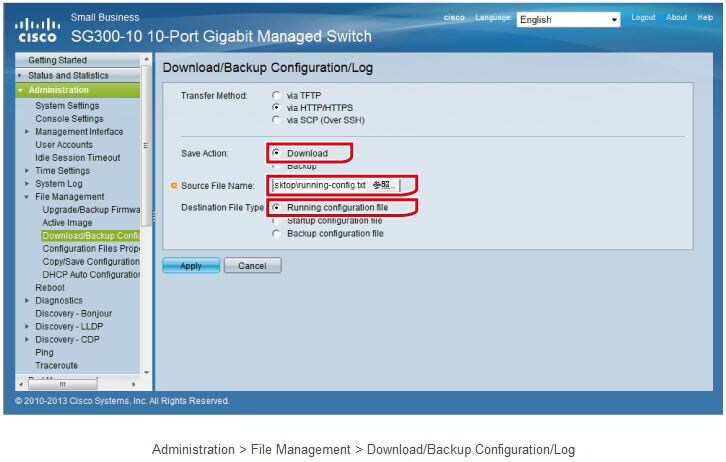This screenshot has height=462, width=726.
Task: Click the Apply button
Action: [x=190, y=266]
